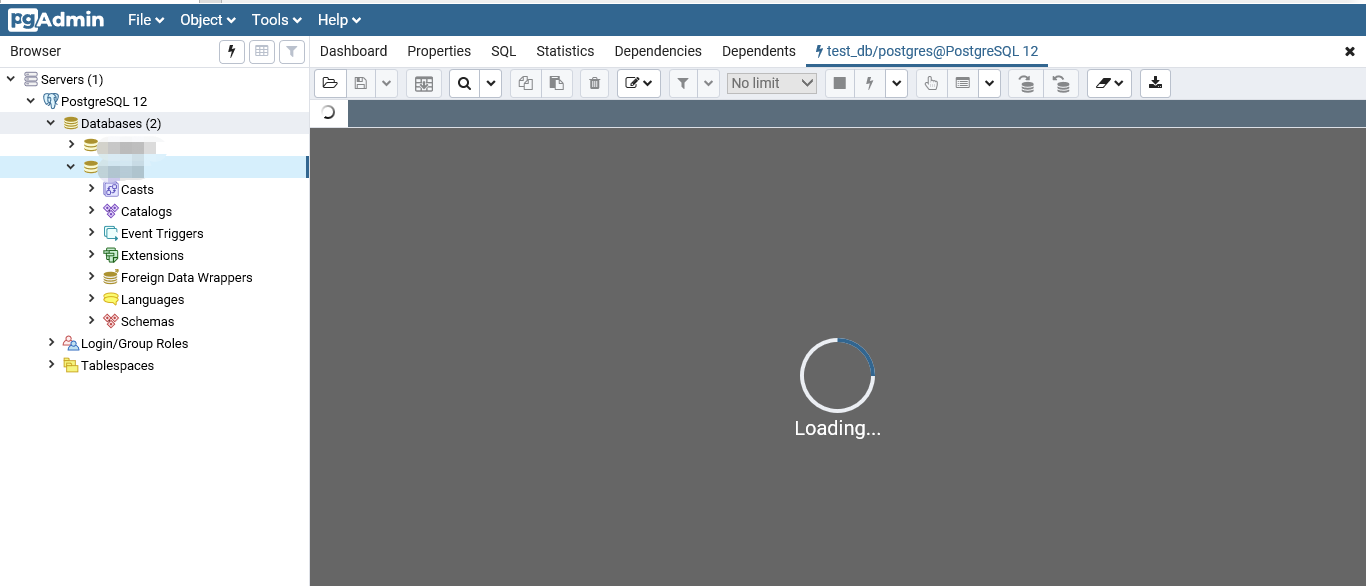Open a file in the Query Tool

pos(330,83)
